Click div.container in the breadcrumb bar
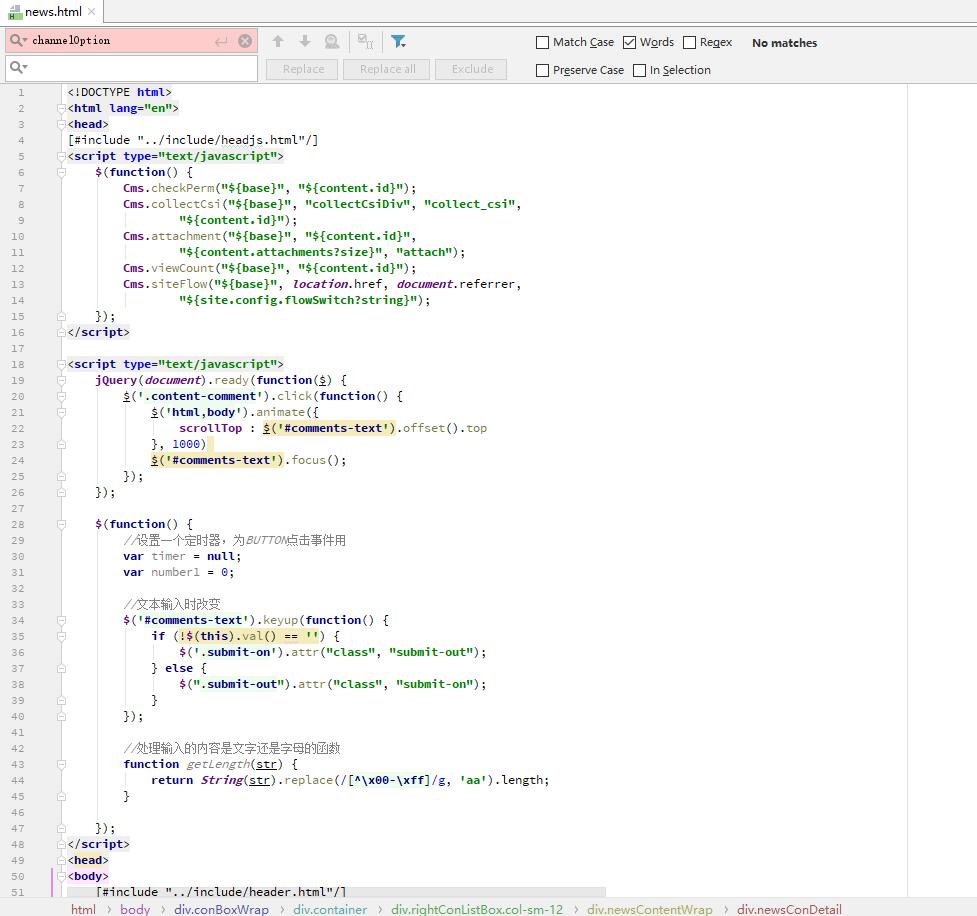This screenshot has width=977, height=916. 330,909
